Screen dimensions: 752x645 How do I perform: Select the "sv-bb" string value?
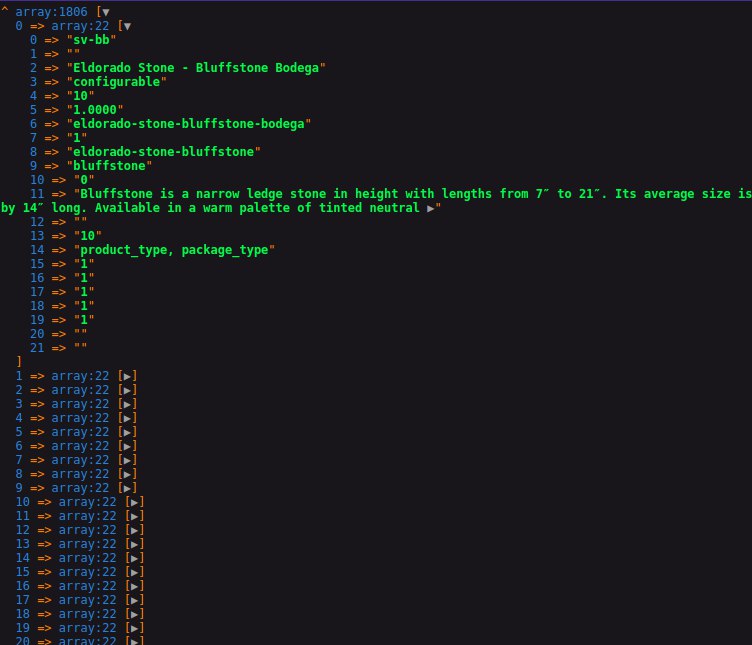(91, 40)
